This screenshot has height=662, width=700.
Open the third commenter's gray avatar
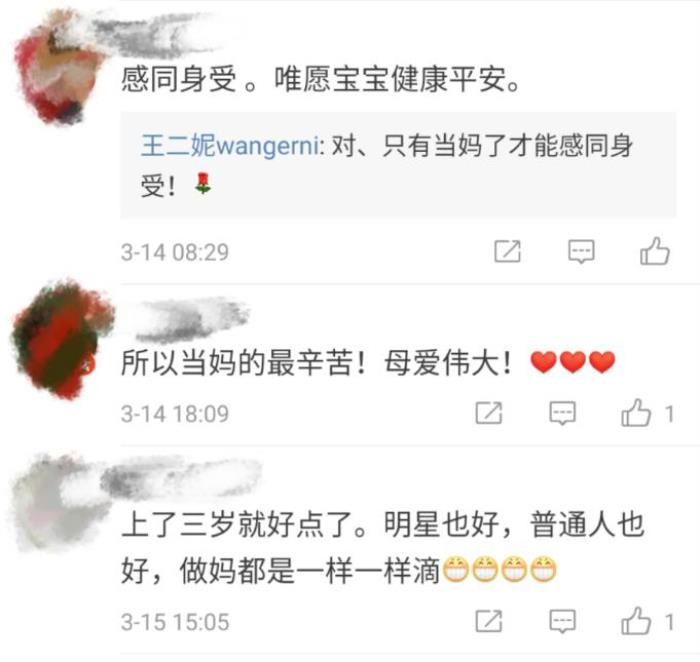click(x=54, y=502)
